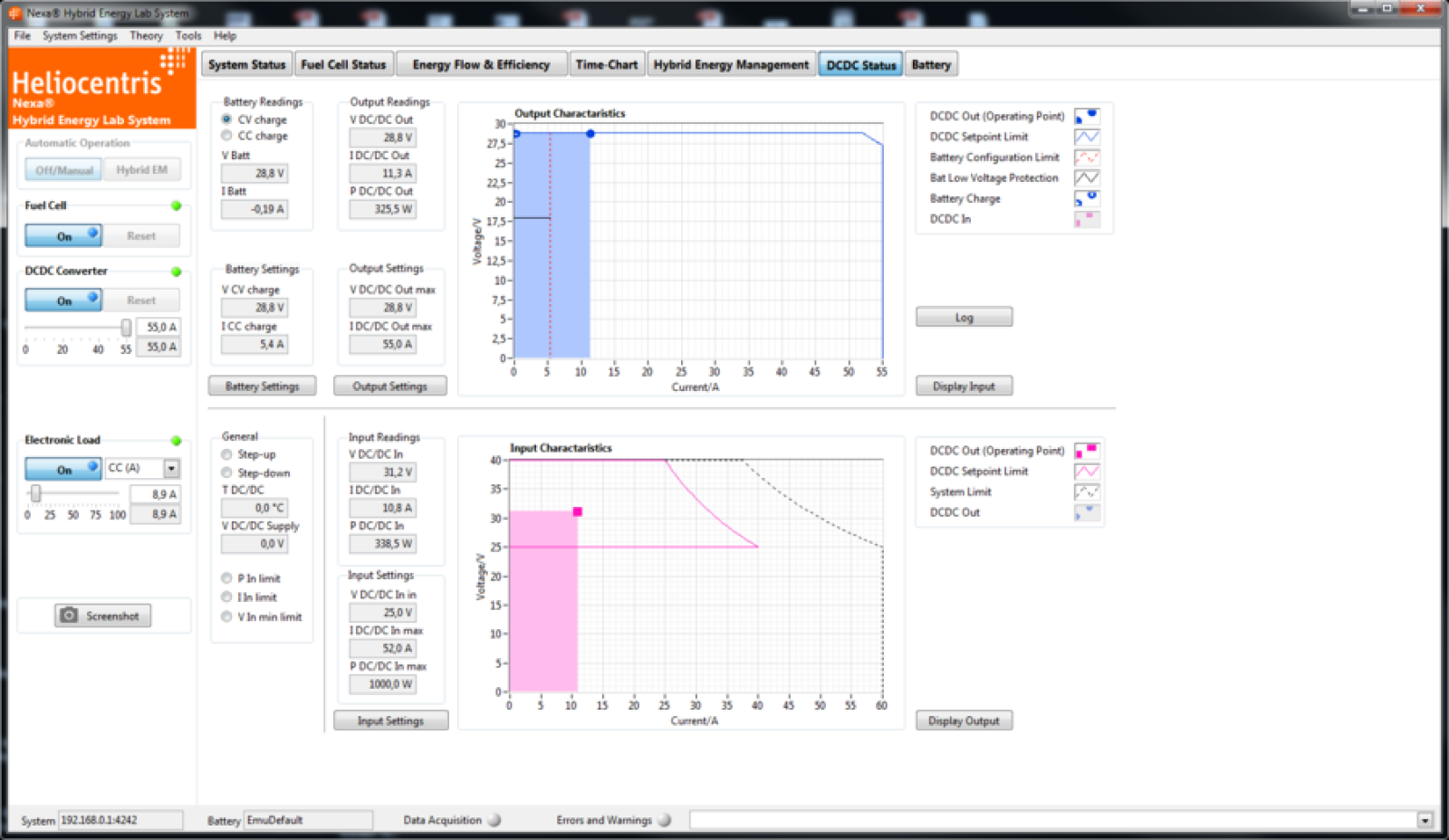Open the Energy Flow & Efficiency tab
Image resolution: width=1449 pixels, height=840 pixels.
pos(481,64)
